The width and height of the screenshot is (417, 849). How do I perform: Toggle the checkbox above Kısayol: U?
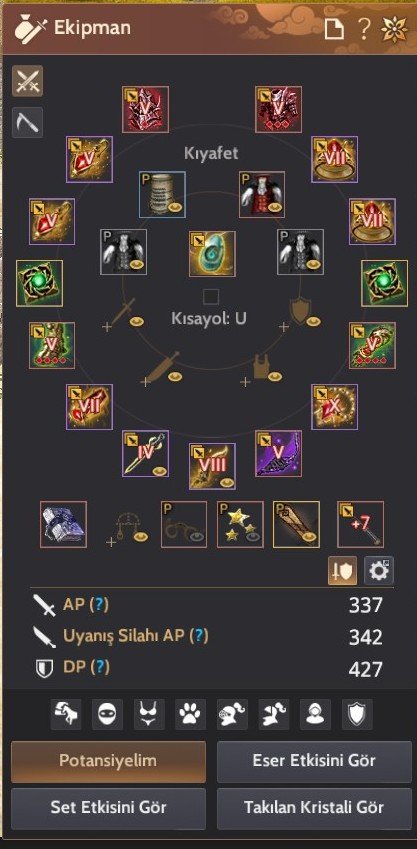pyautogui.click(x=211, y=297)
